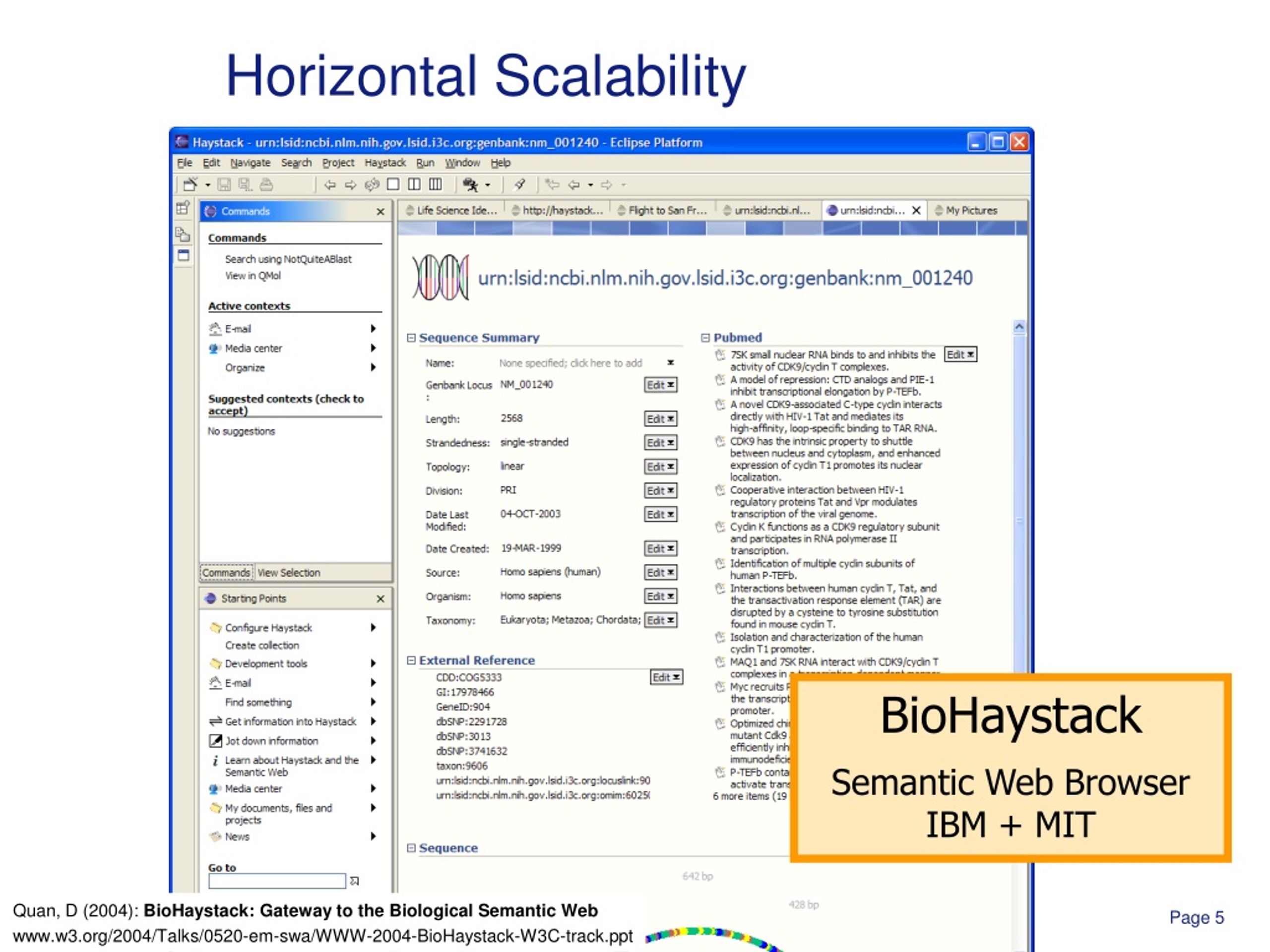Open the Edit dropdown for External Reference
Screen dimensions: 1270x952
(x=666, y=676)
